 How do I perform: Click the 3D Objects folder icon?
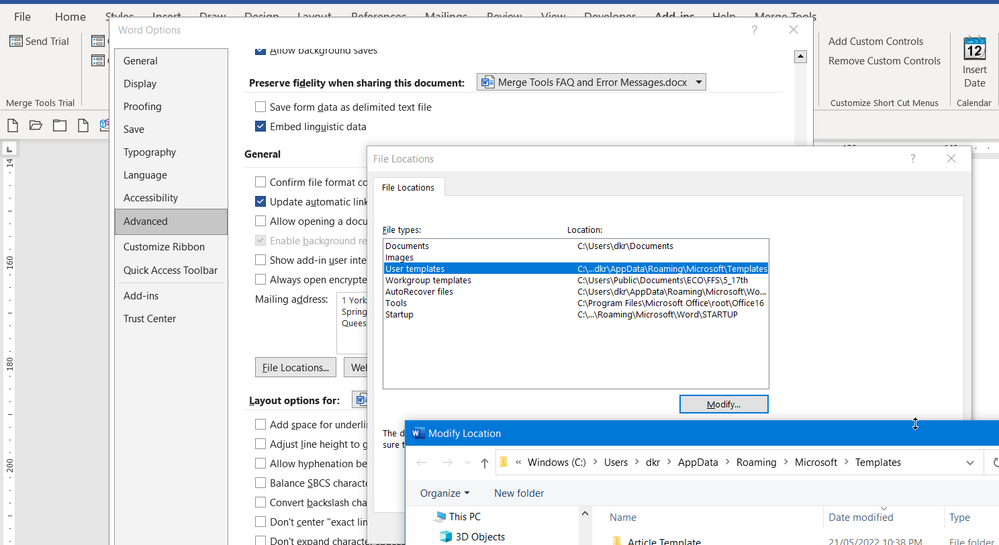coord(445,537)
